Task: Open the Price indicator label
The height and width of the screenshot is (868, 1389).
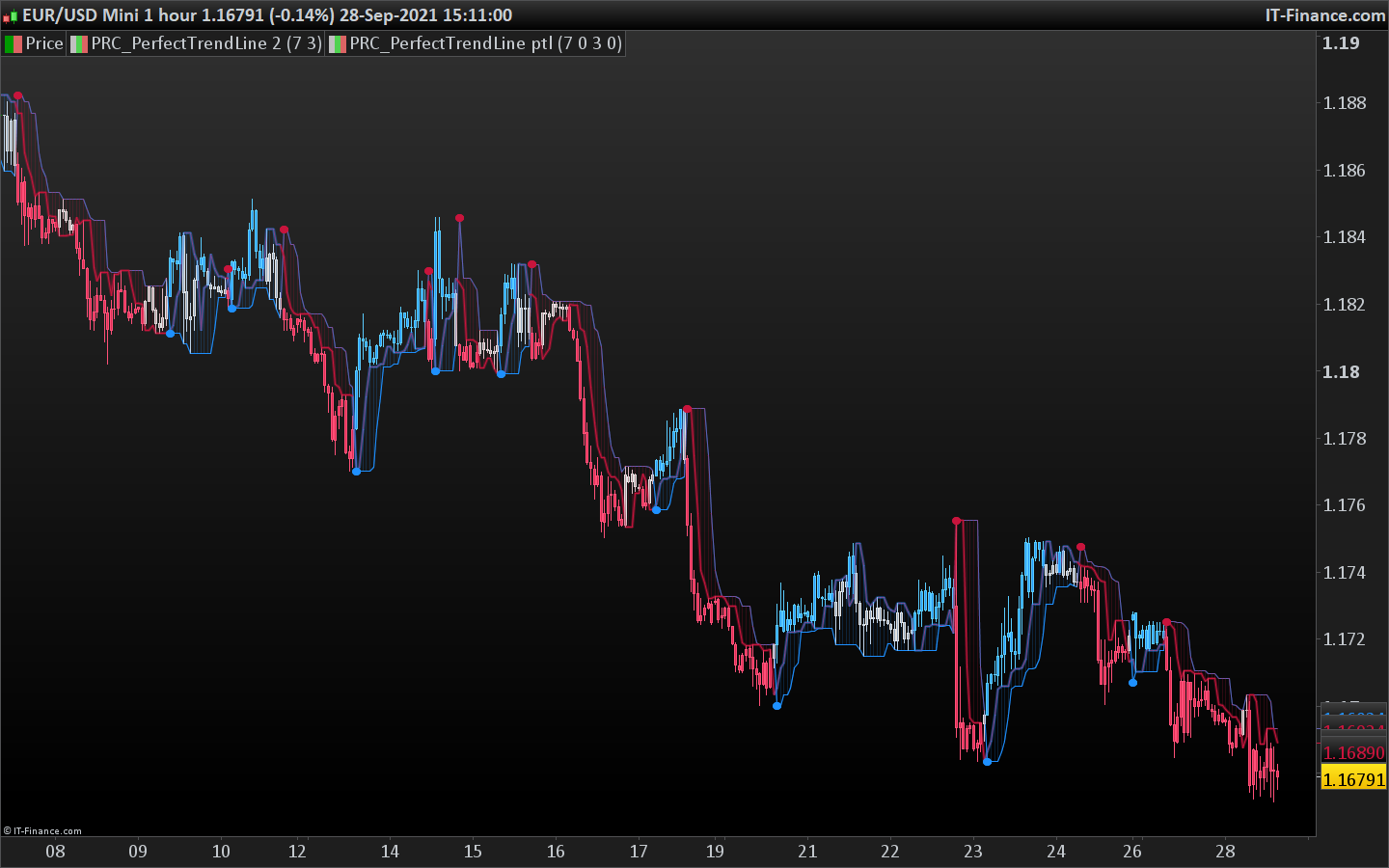Action: 44,43
